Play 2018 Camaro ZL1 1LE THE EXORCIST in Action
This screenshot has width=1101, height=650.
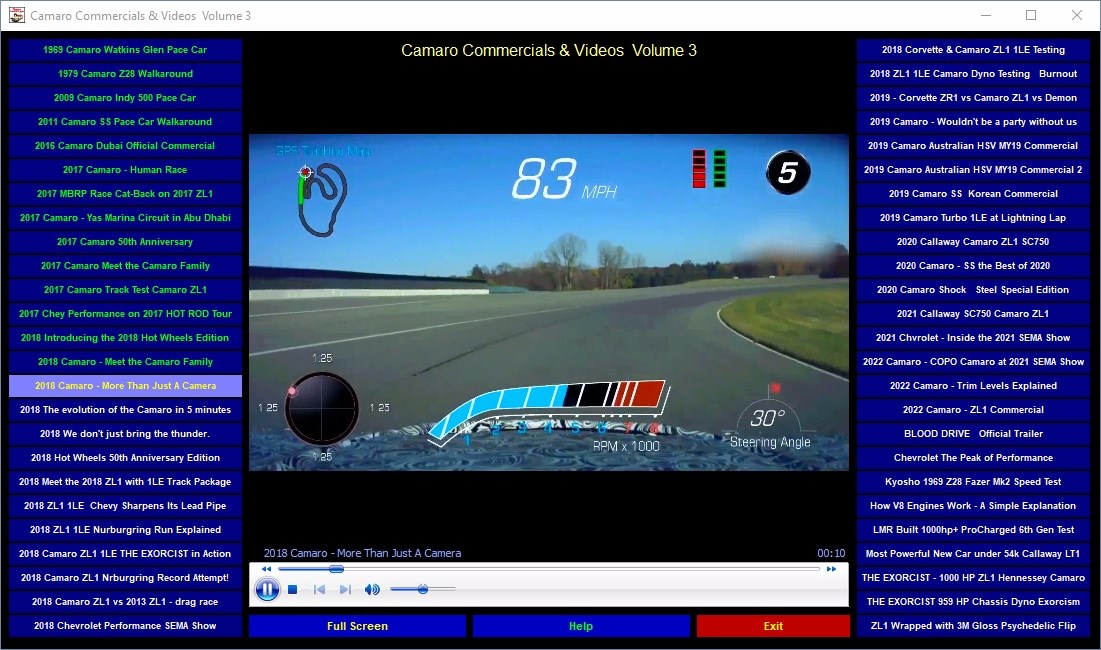(125, 554)
